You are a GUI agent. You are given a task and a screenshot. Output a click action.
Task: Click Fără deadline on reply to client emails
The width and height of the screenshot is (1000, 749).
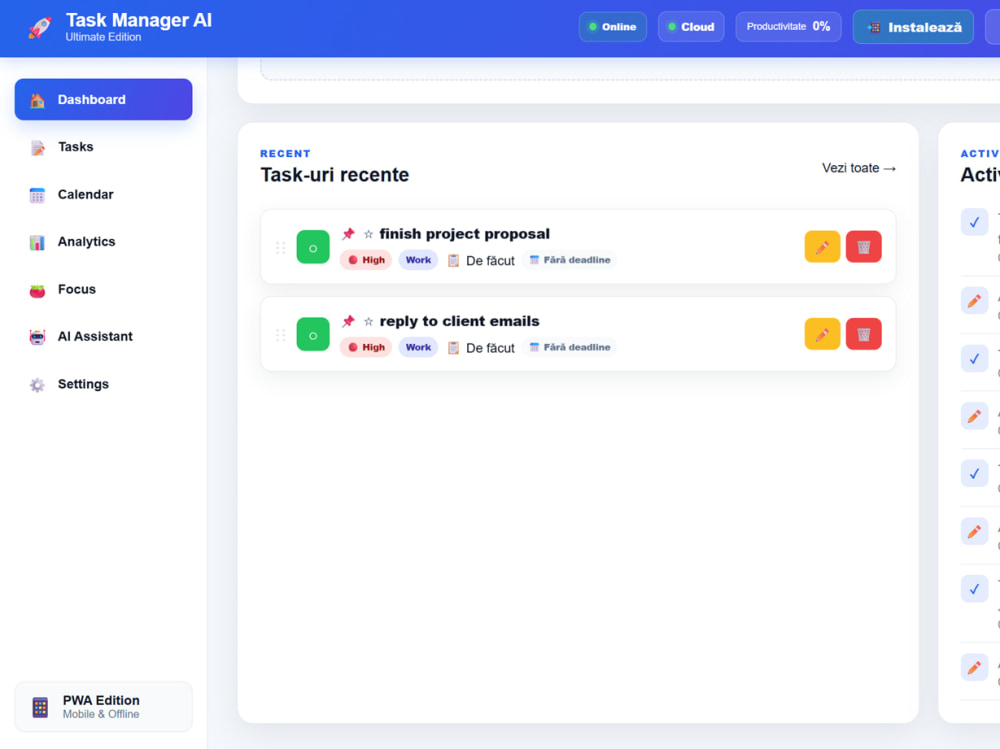click(570, 348)
